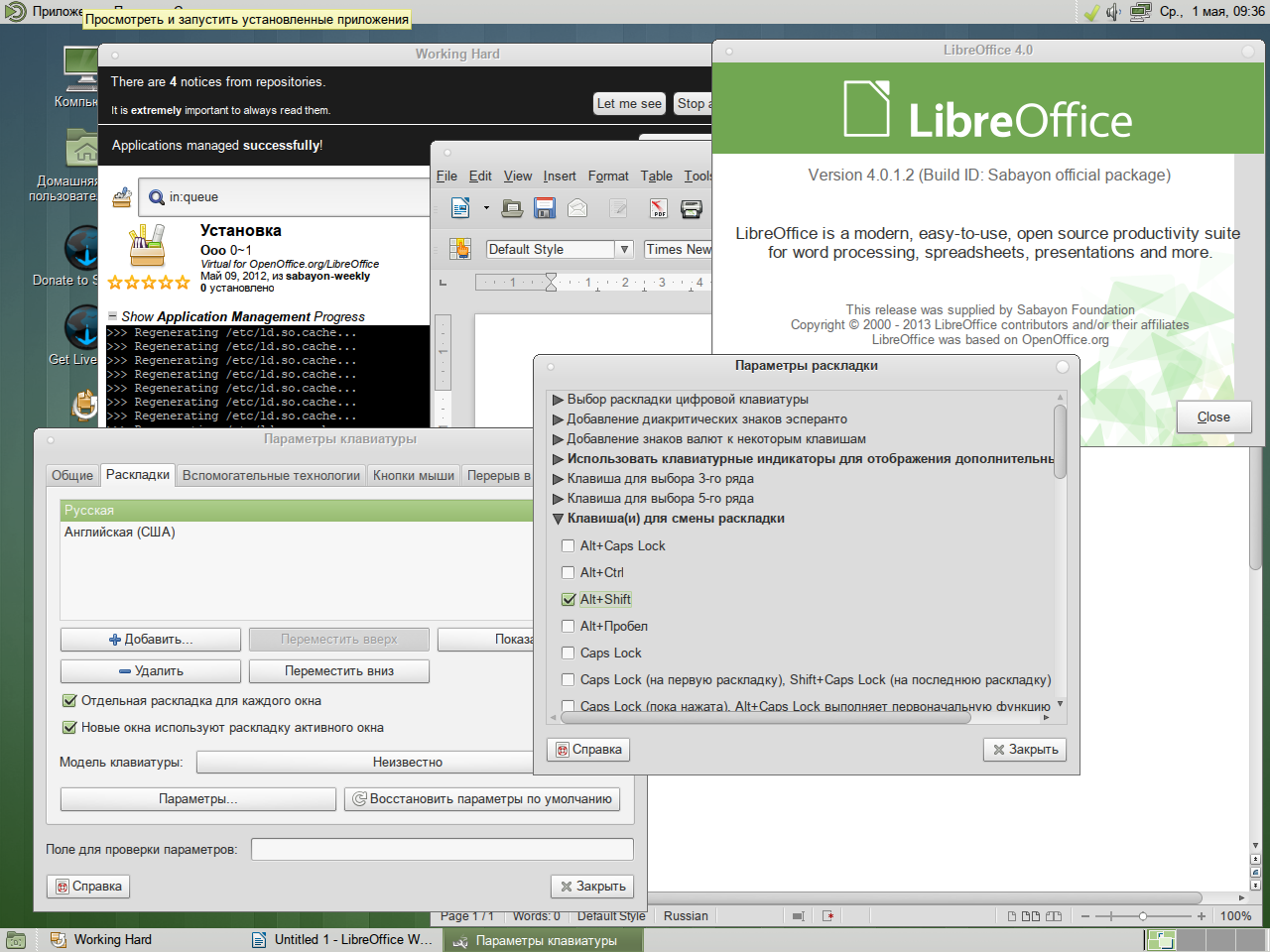Select two-page columns view layout icon

coord(1031,916)
